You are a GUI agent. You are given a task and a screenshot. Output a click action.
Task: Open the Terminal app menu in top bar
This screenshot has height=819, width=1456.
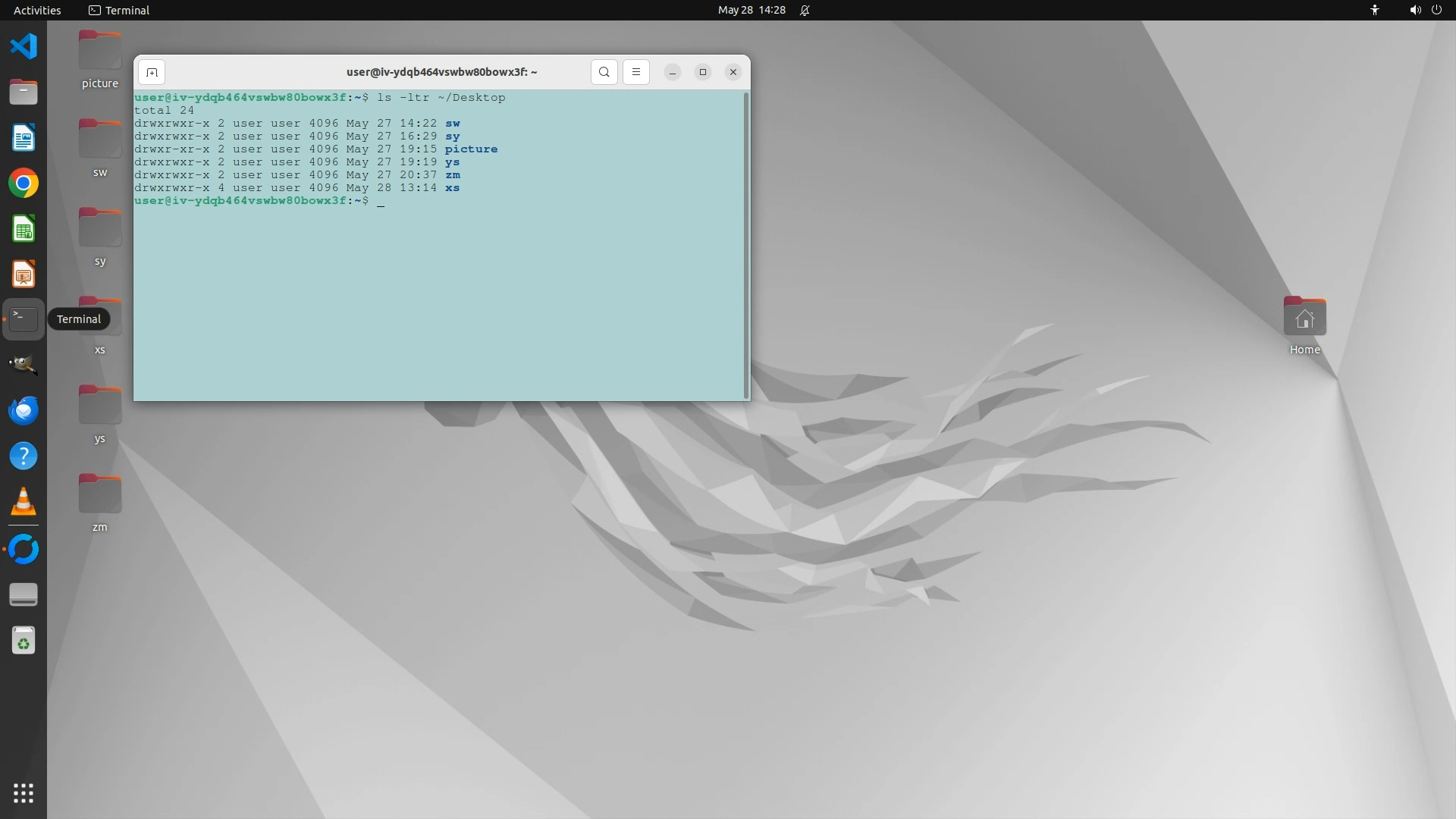point(119,10)
